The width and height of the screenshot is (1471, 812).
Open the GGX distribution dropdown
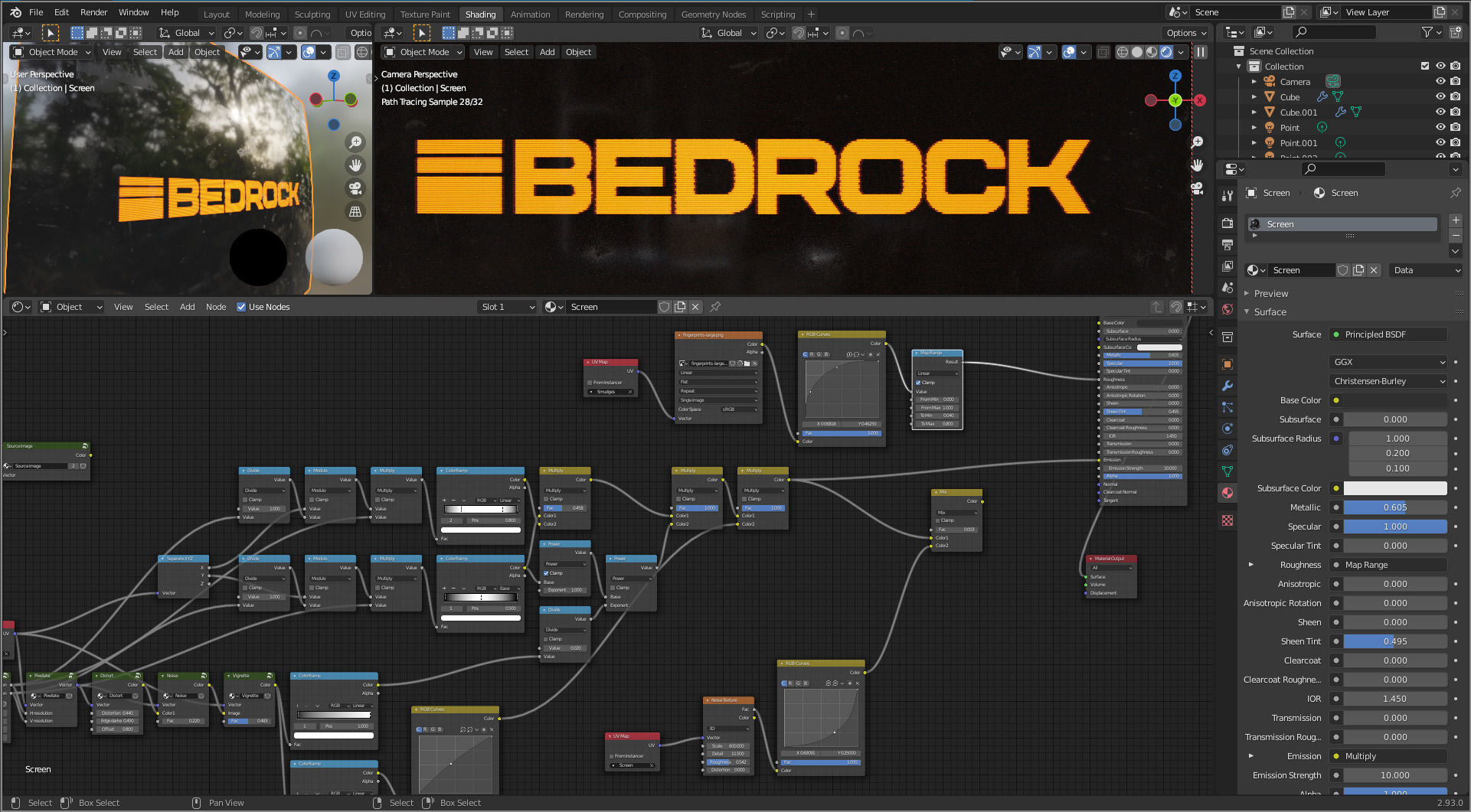[1388, 362]
